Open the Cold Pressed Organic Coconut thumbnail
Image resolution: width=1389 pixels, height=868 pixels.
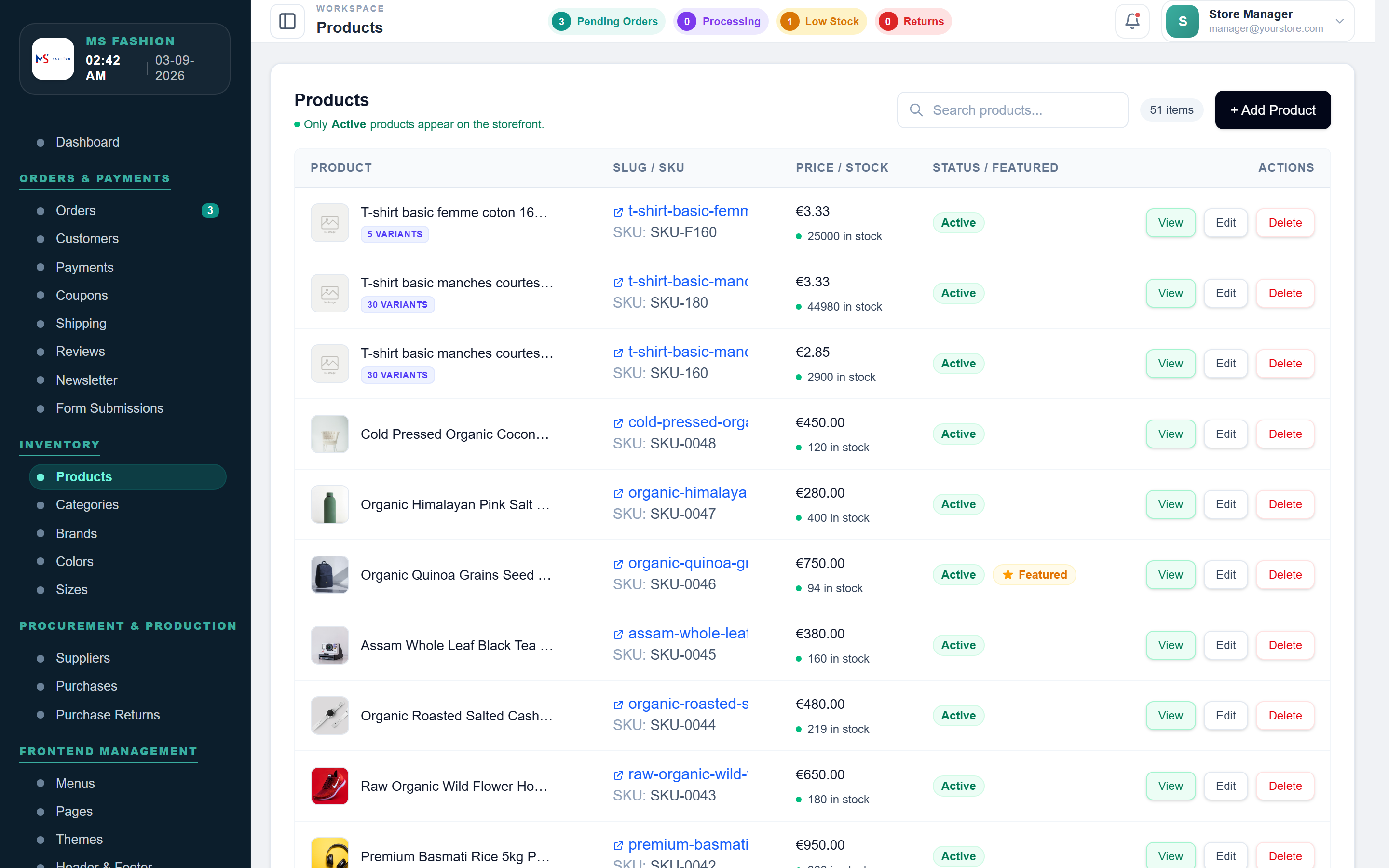pos(329,434)
